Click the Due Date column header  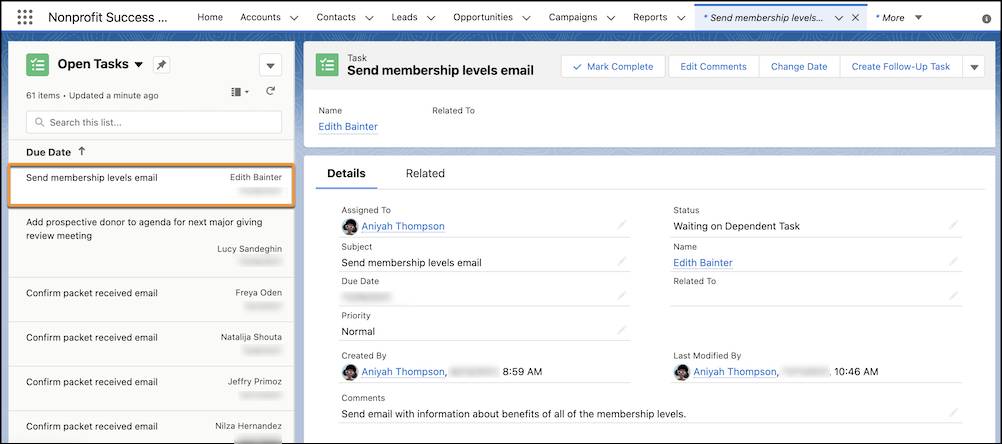[x=49, y=152]
